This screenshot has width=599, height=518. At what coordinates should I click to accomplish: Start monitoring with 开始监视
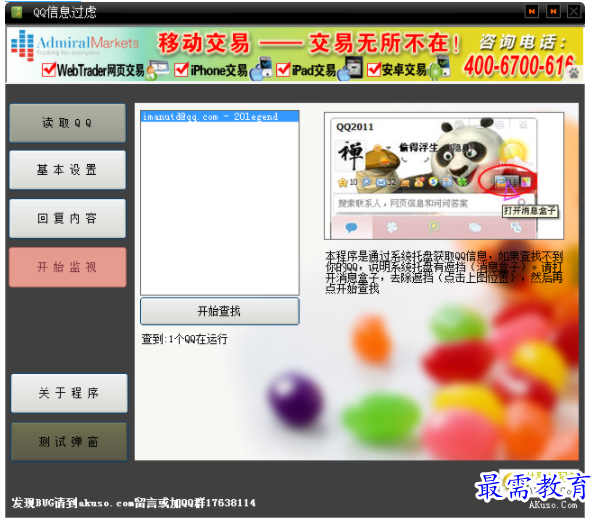(68, 267)
